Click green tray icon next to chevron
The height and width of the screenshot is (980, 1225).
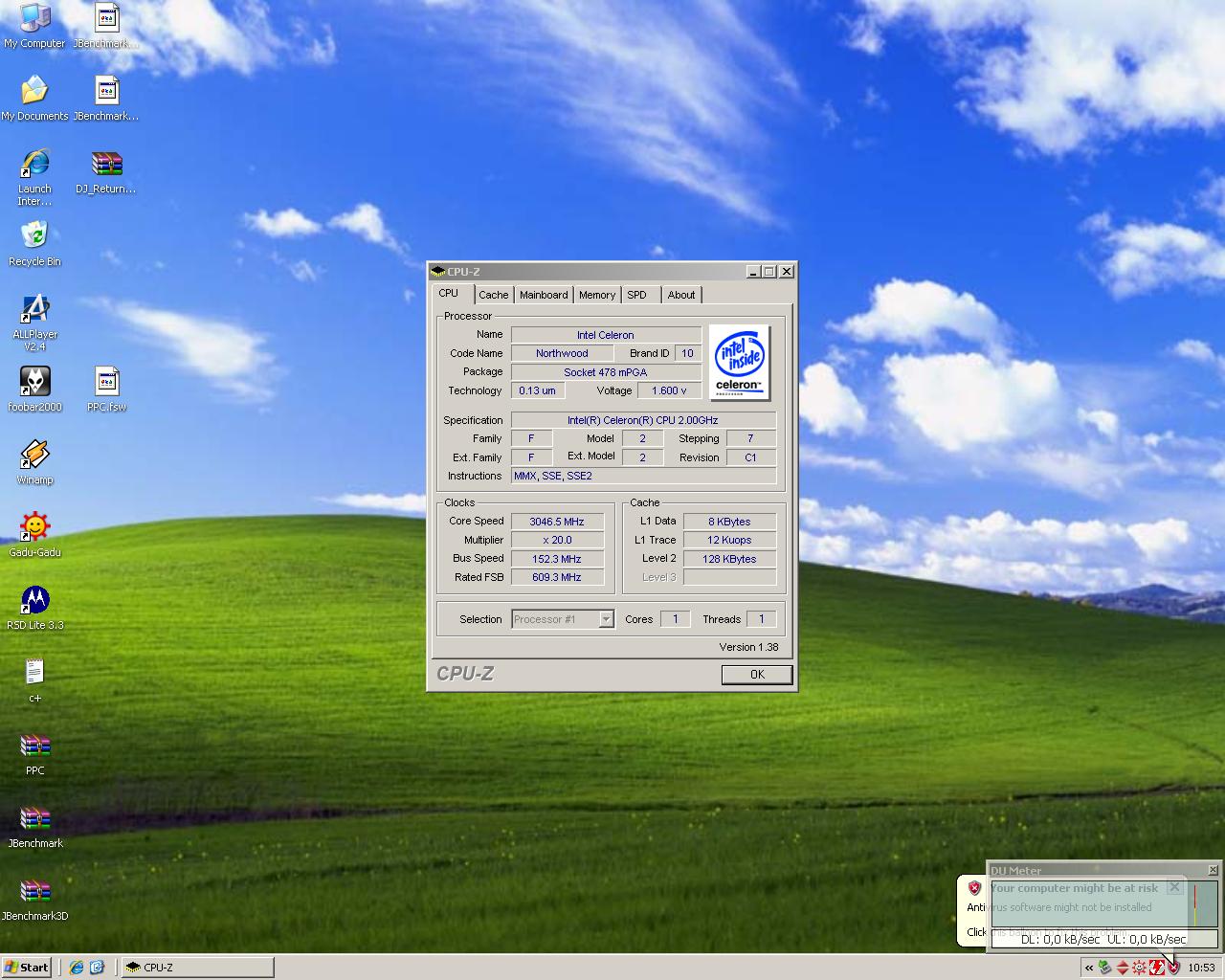coord(1104,968)
